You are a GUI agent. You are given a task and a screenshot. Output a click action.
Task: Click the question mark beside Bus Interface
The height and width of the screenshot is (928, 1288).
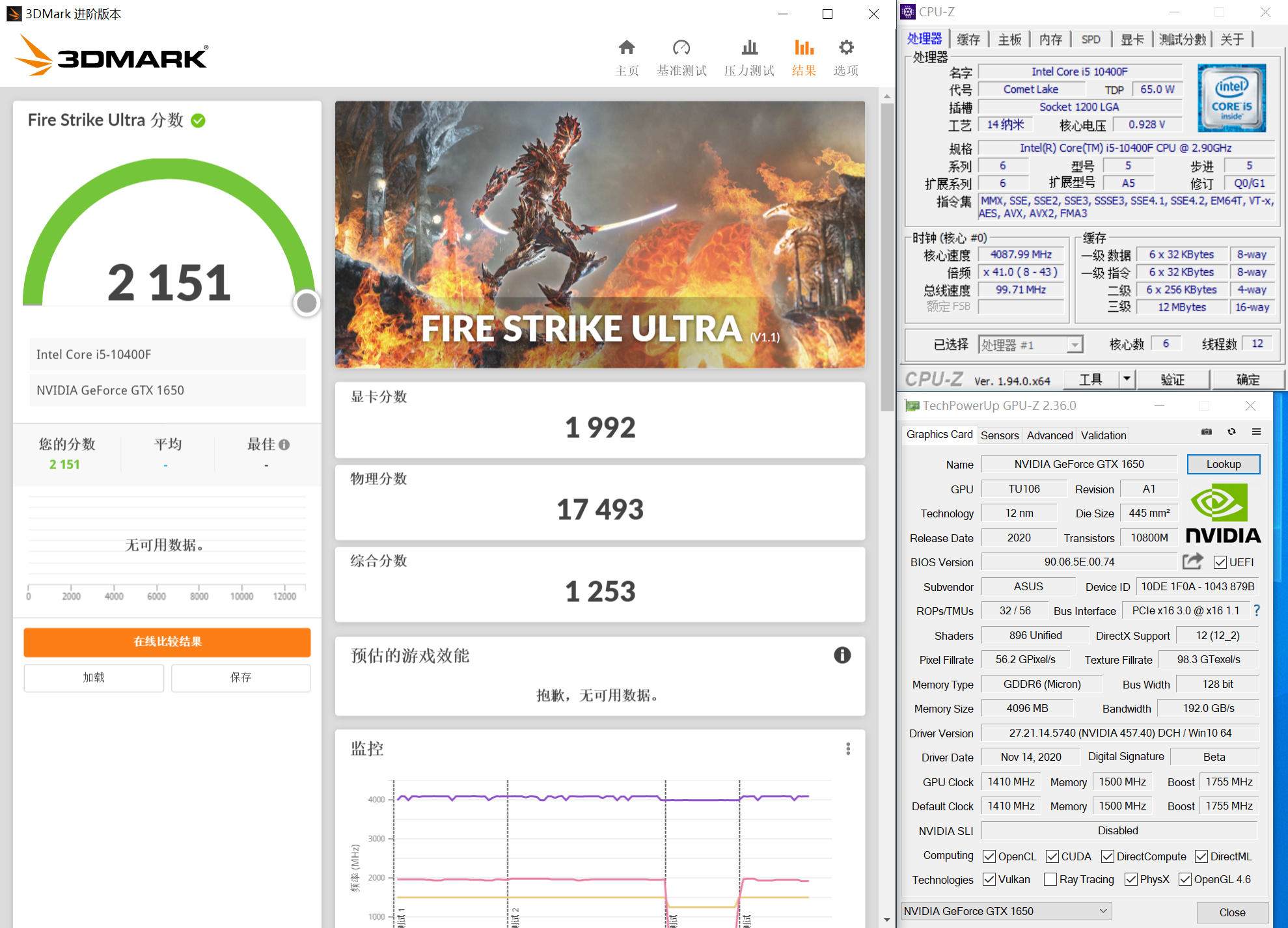point(1257,610)
